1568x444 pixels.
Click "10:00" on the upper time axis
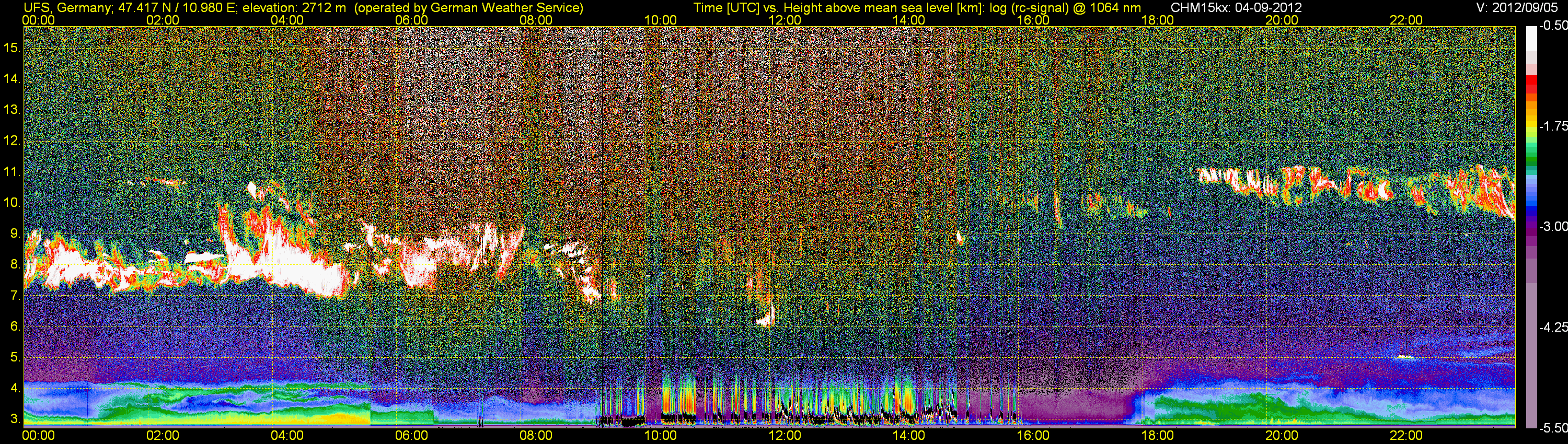(x=661, y=19)
